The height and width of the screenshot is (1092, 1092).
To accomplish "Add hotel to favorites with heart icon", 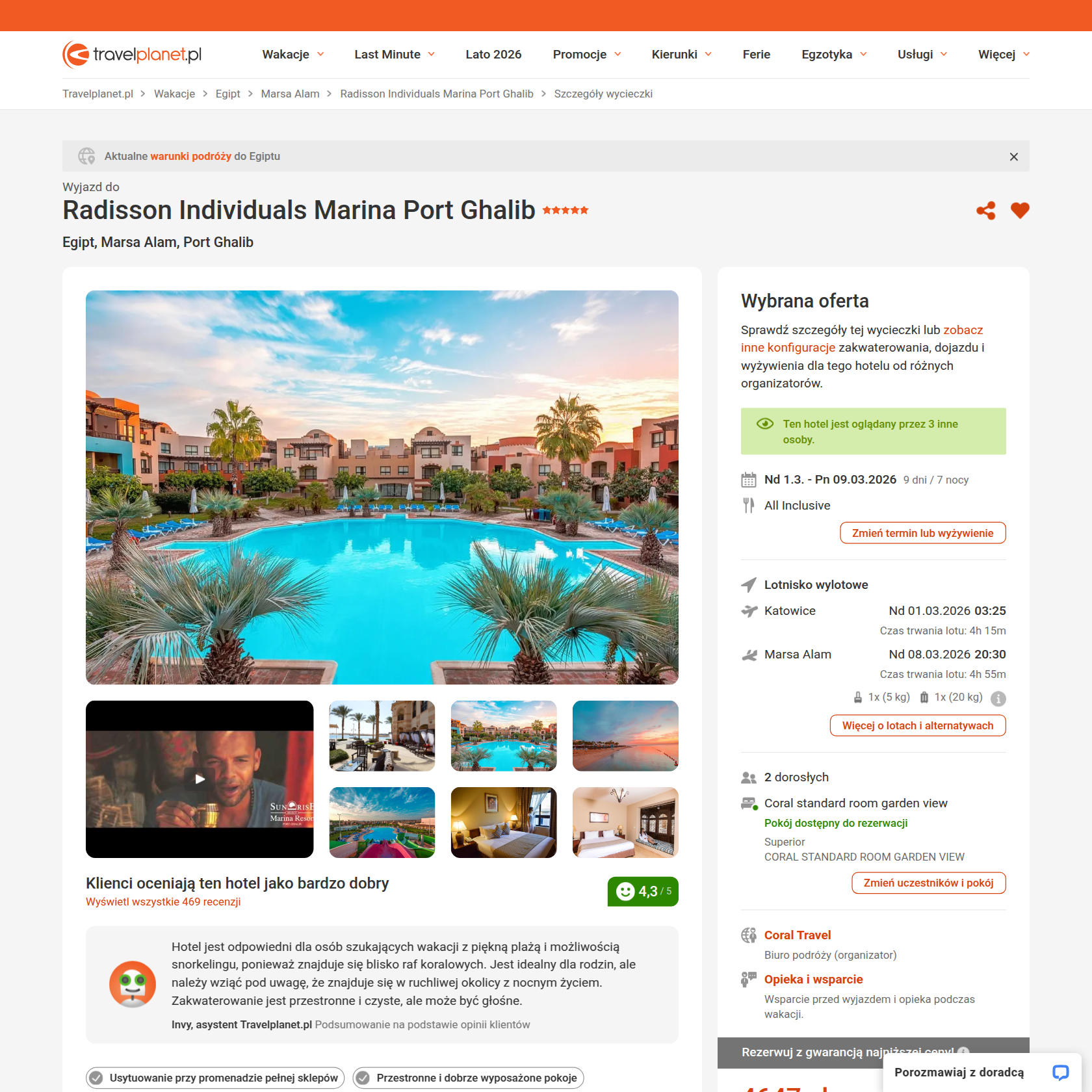I will (x=1020, y=211).
